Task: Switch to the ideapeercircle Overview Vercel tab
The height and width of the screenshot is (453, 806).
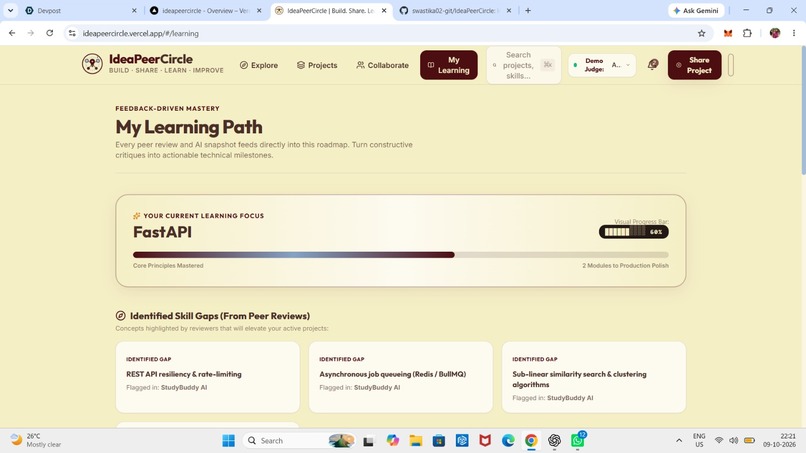Action: [206, 10]
